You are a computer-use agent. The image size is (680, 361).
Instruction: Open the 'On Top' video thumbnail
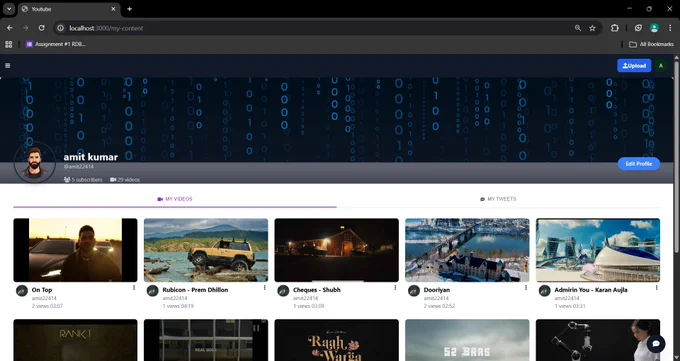click(x=75, y=250)
